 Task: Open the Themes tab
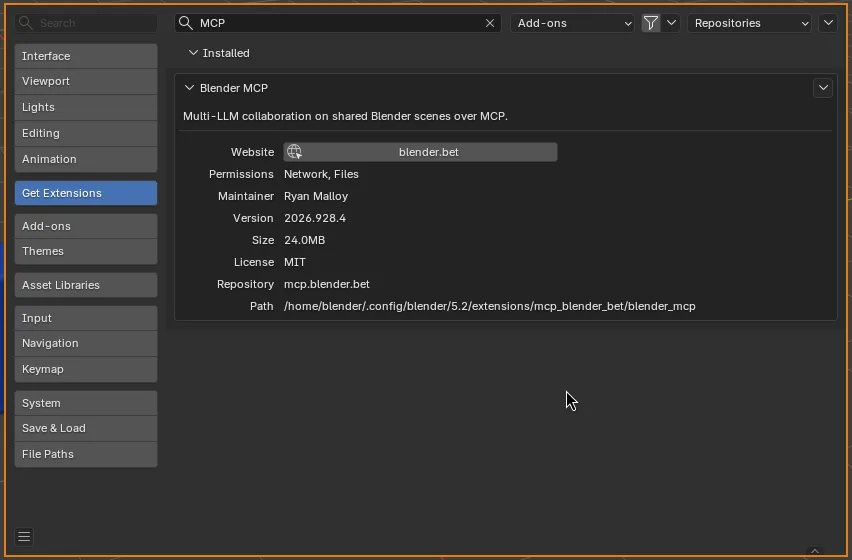86,251
